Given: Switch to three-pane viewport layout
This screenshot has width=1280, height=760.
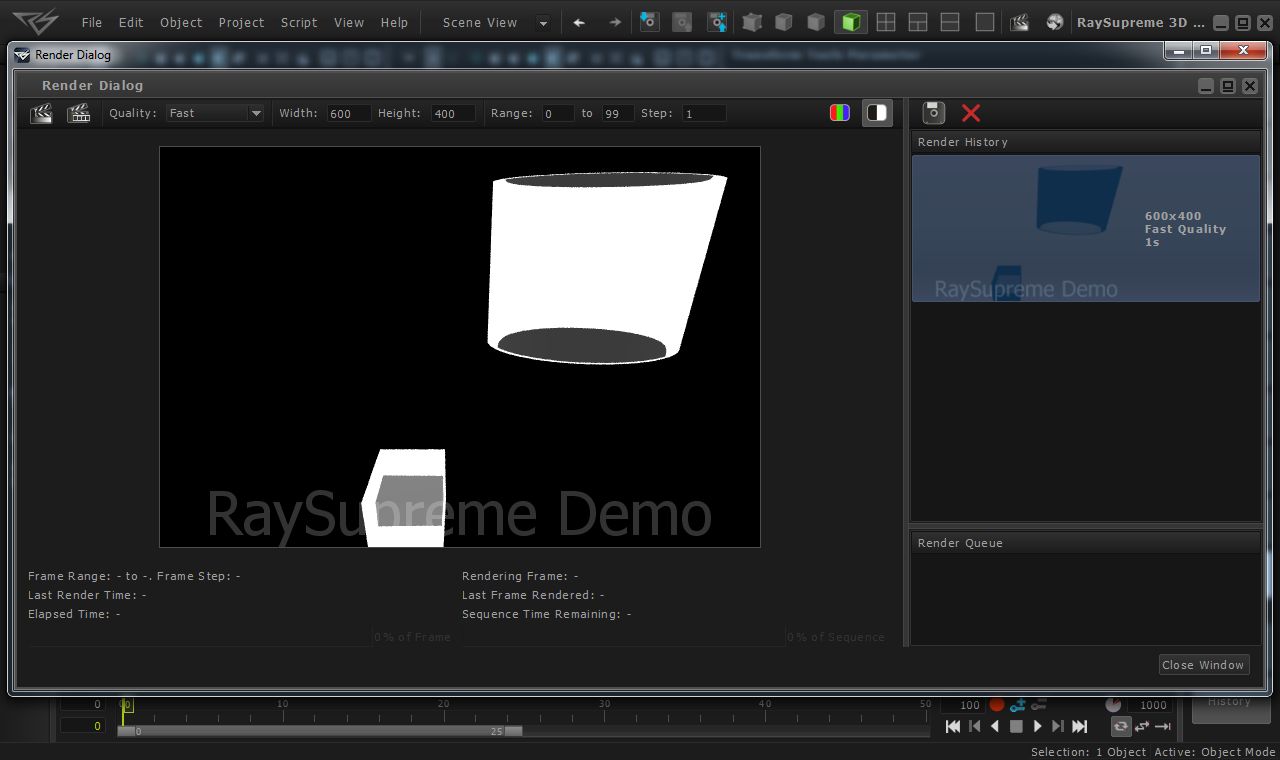Looking at the screenshot, I should click(917, 21).
